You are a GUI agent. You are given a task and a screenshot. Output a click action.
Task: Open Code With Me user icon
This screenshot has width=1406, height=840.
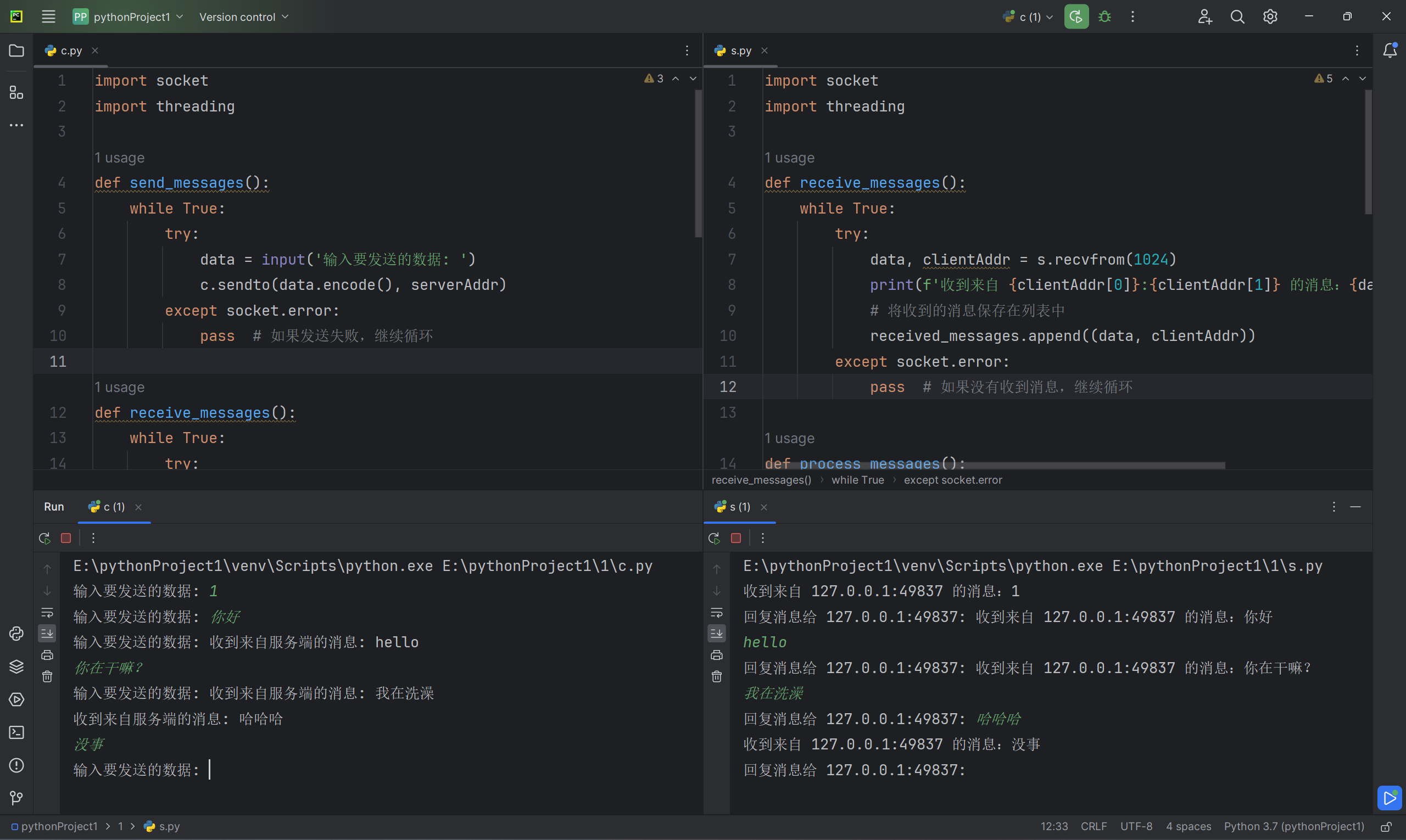coord(1204,17)
